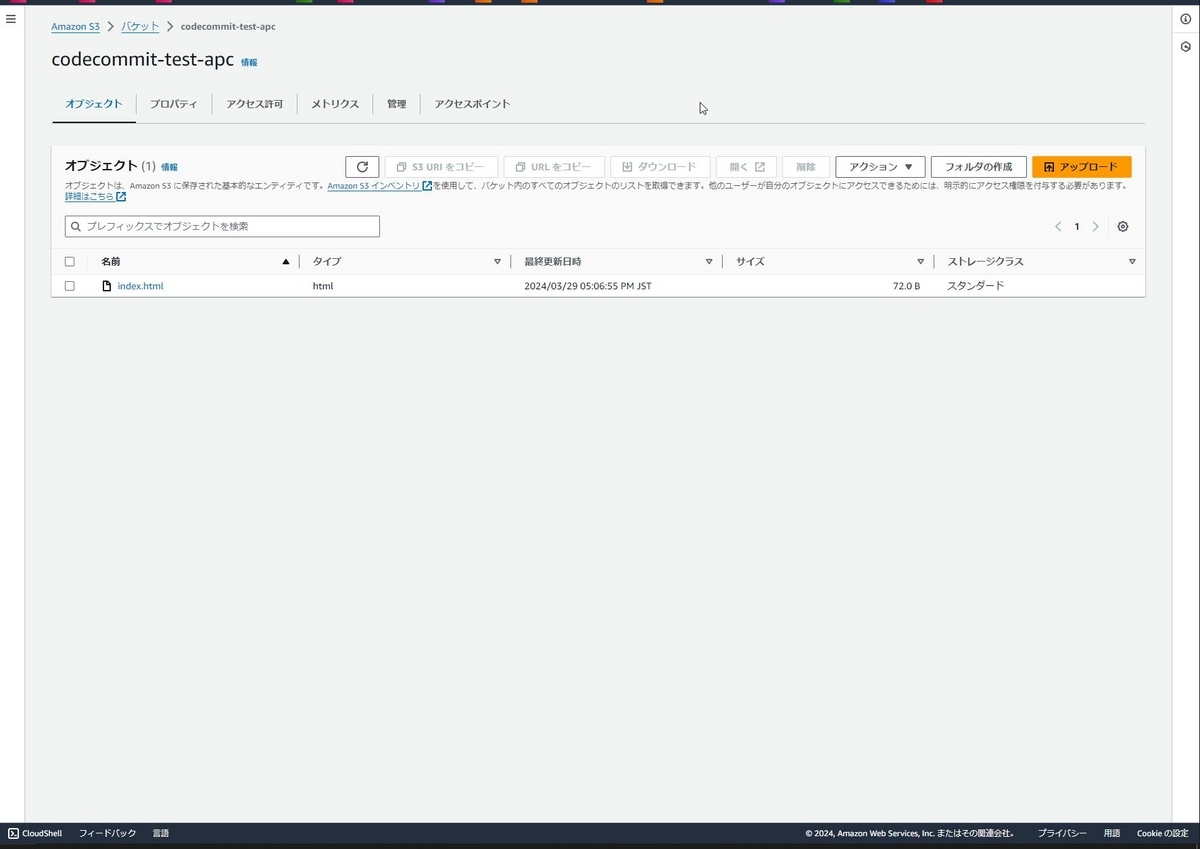Screen dimensions: 1200x849
Task: Refresh the object list
Action: click(362, 166)
